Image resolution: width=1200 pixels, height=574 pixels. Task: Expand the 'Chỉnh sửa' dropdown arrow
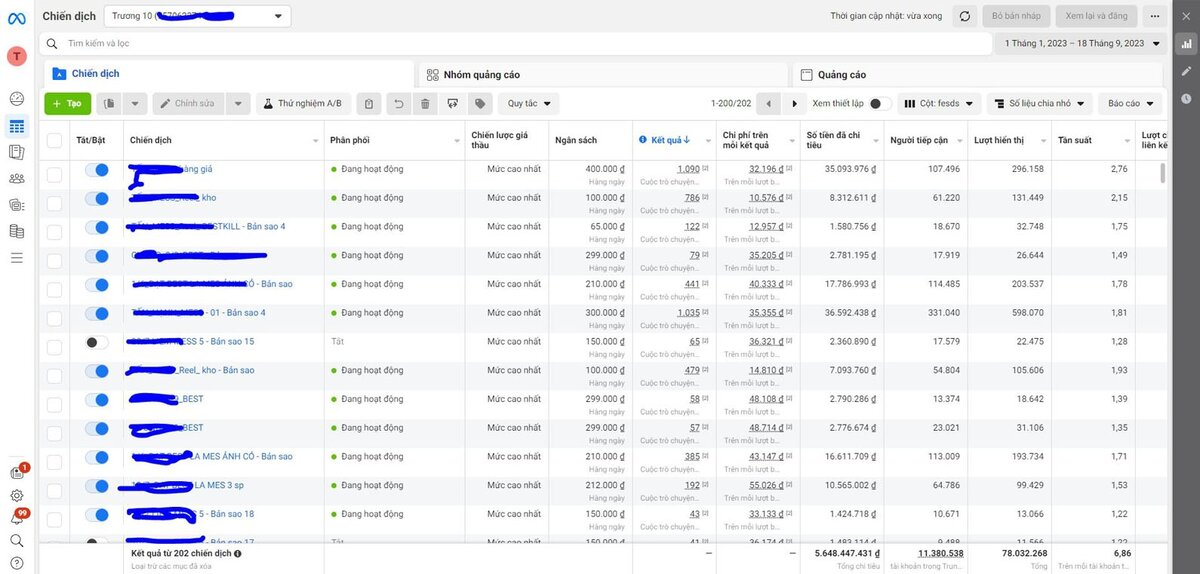point(238,103)
